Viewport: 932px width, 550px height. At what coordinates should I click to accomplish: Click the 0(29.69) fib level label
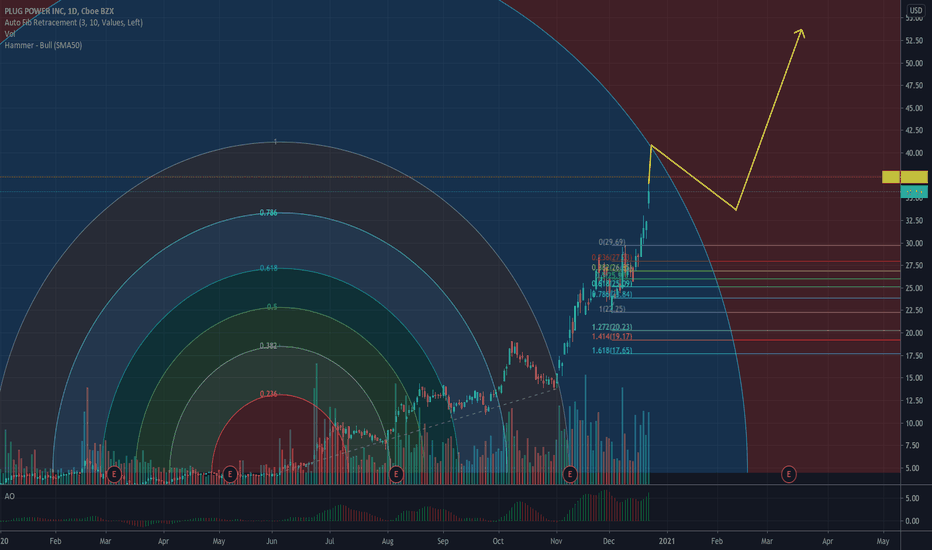pyautogui.click(x=612, y=242)
